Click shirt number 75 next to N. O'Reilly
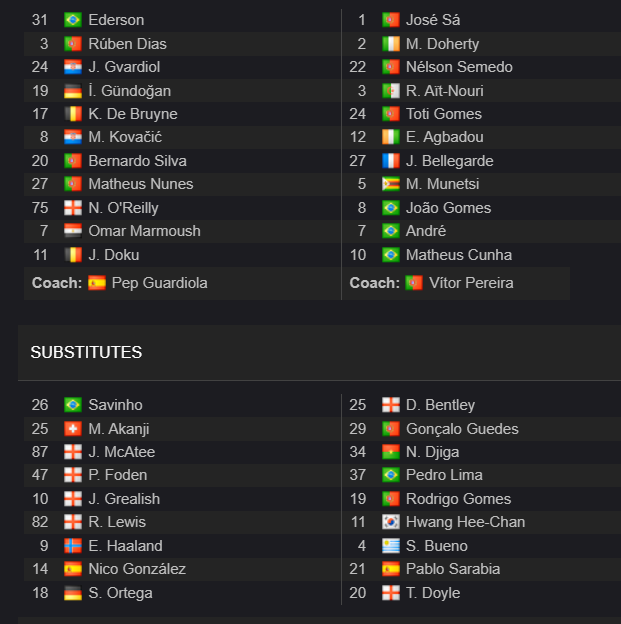Screen dimensions: 621x624 [40, 208]
